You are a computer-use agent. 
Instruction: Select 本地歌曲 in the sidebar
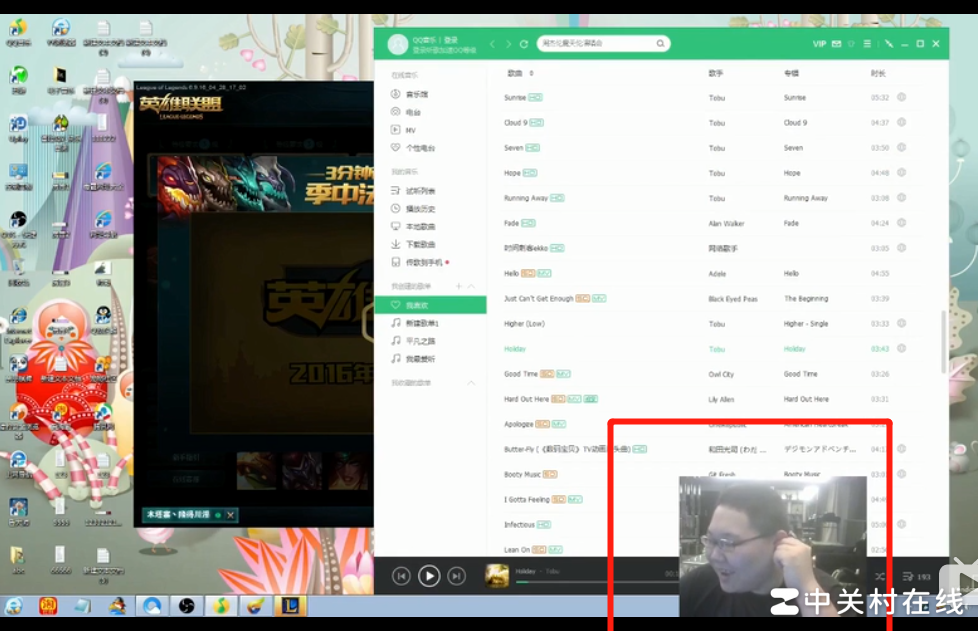[420, 227]
